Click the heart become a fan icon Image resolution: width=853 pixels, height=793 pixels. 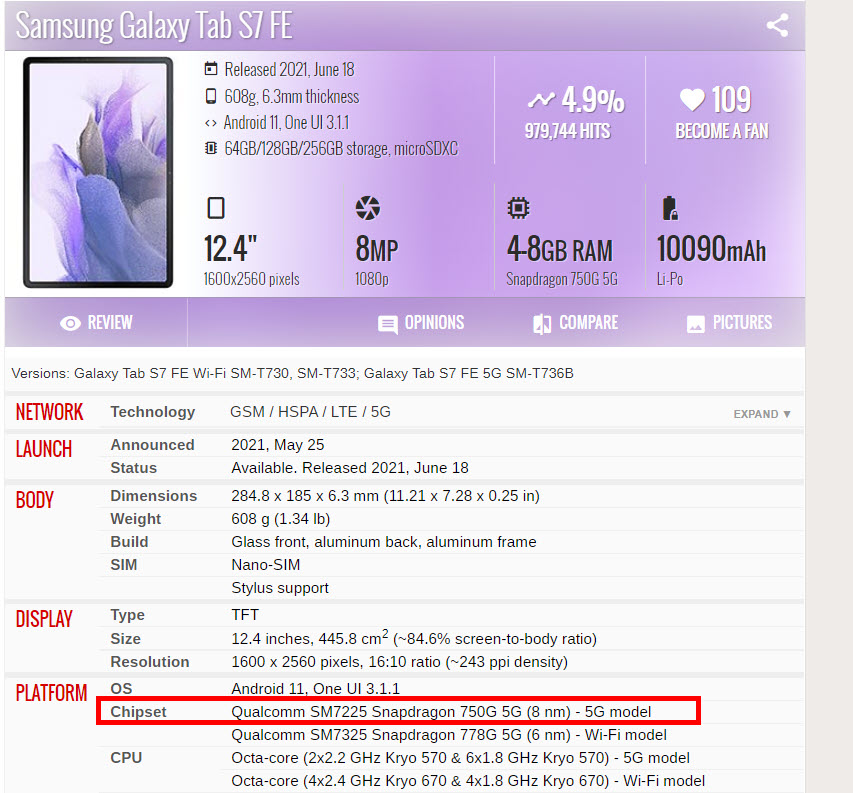(692, 100)
